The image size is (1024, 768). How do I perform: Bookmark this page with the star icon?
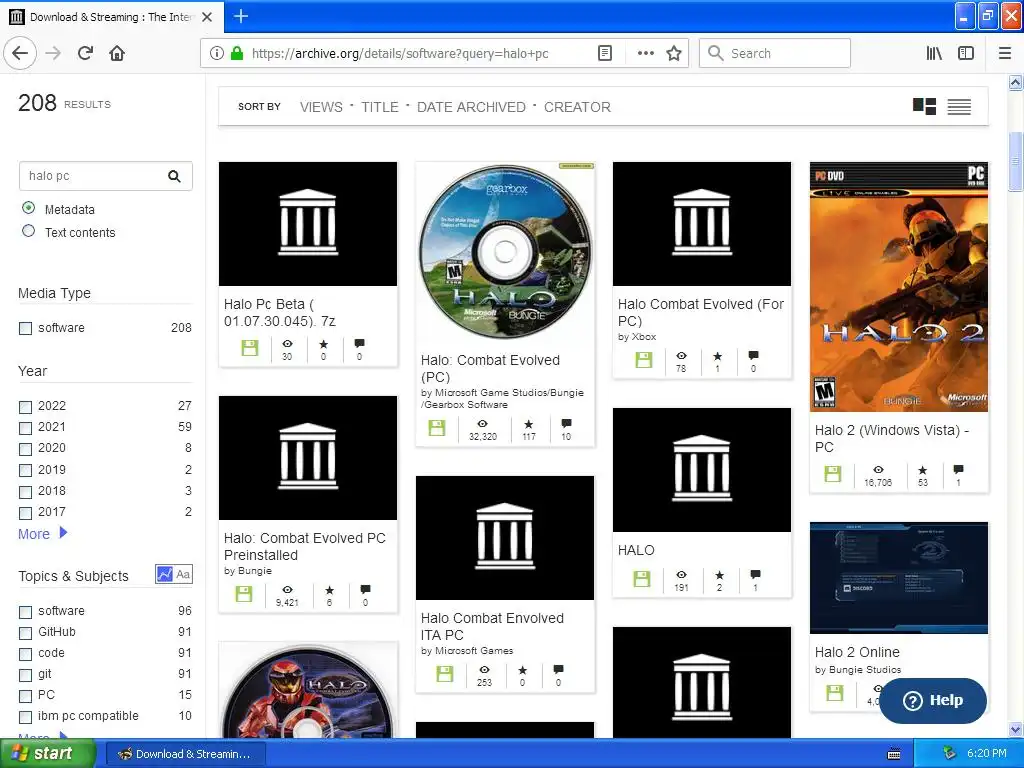674,53
